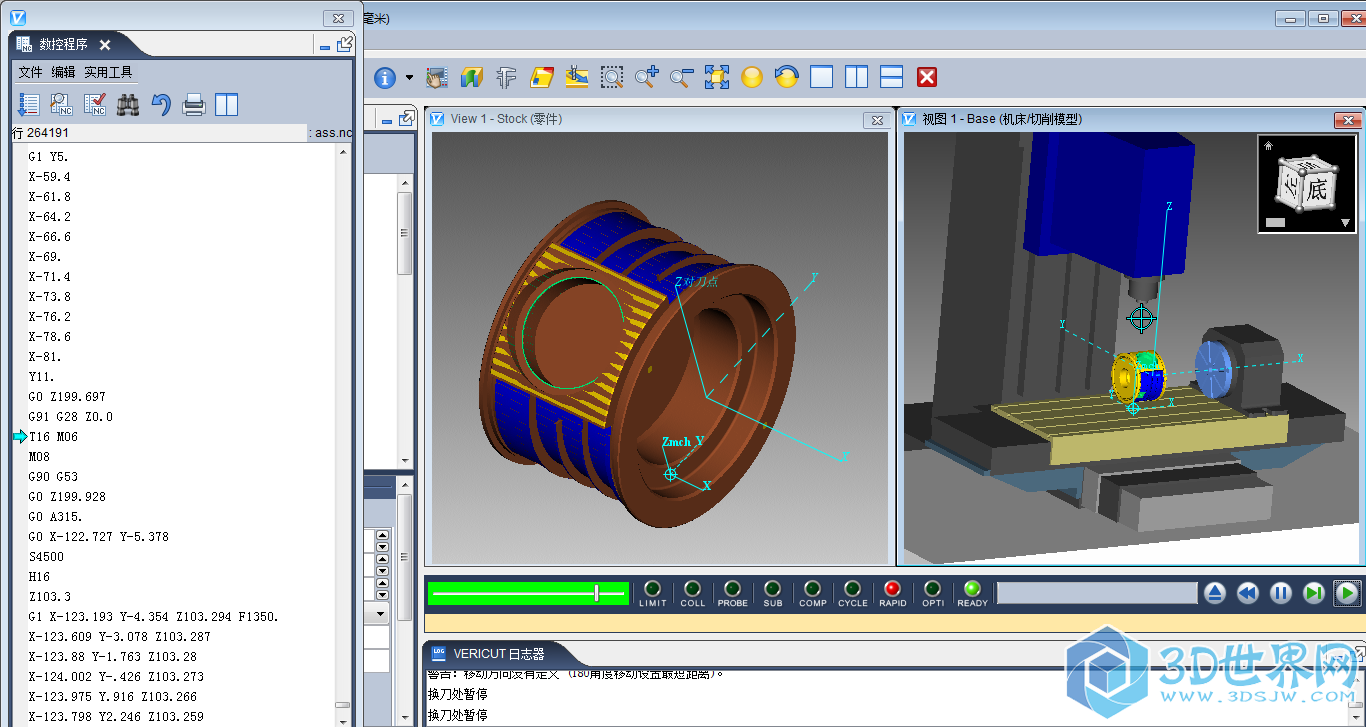Screen dimensions: 1366x727
Task: Select the S4500 line in NC program
Action: [x=46, y=557]
